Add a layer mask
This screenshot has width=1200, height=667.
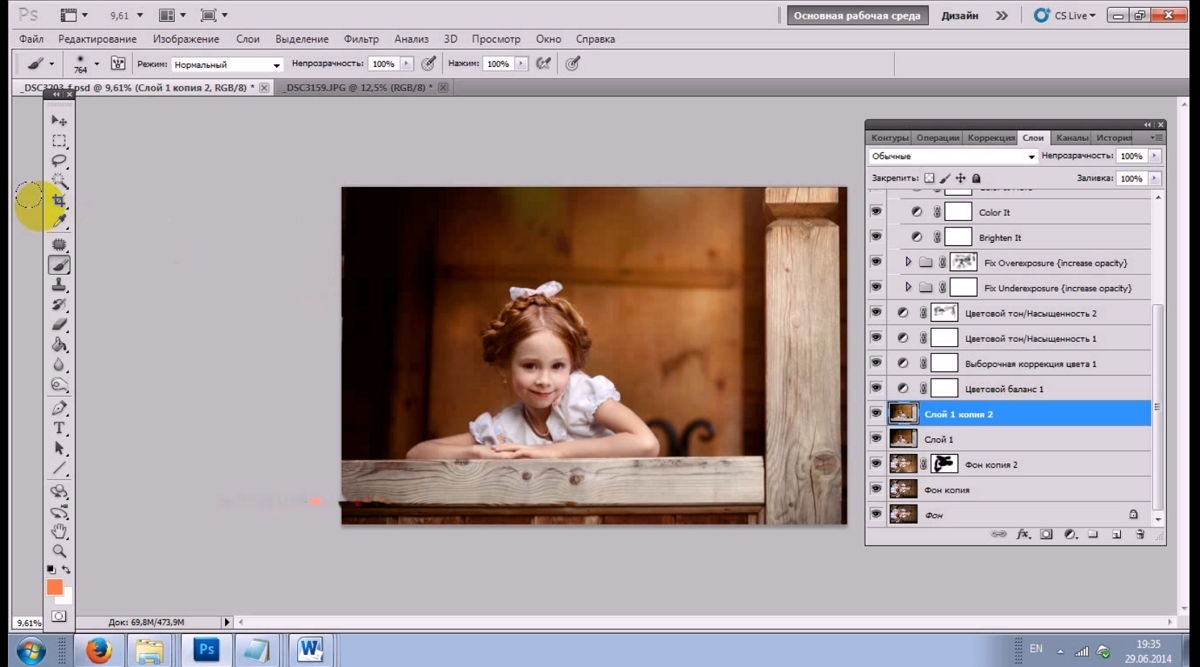(x=1046, y=535)
